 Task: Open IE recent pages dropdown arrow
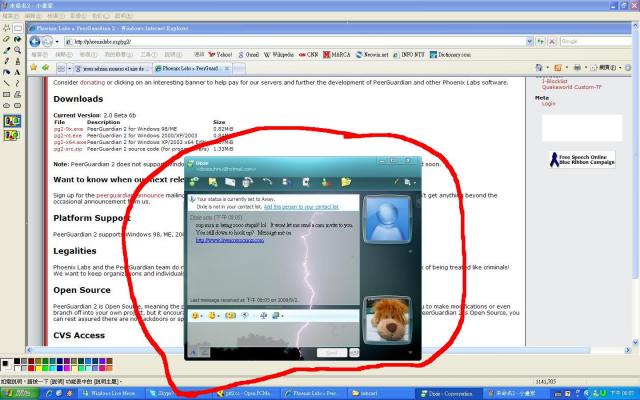pos(57,42)
